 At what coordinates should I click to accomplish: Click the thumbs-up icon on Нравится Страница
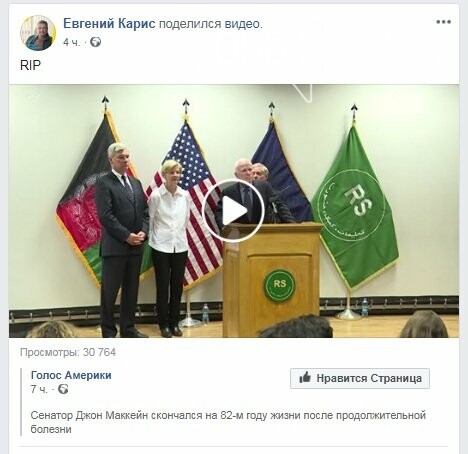click(x=305, y=378)
